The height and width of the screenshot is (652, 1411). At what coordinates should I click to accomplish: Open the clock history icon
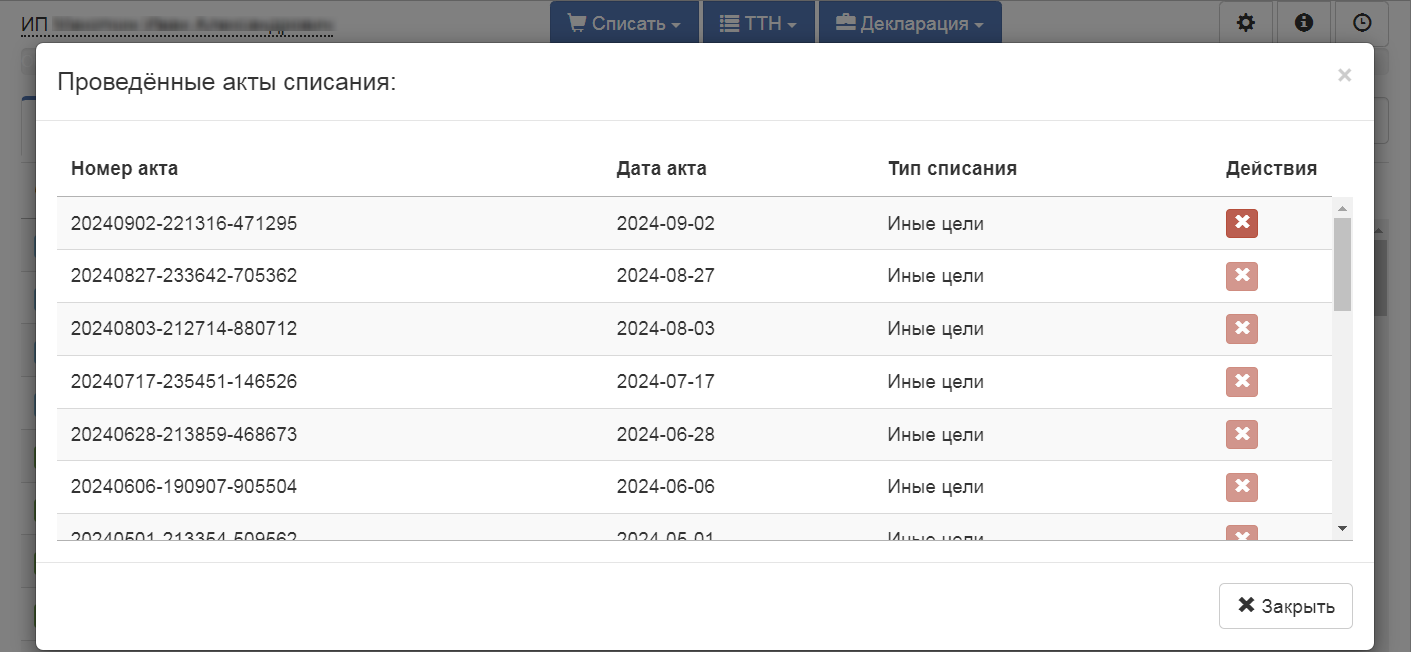tap(1361, 23)
